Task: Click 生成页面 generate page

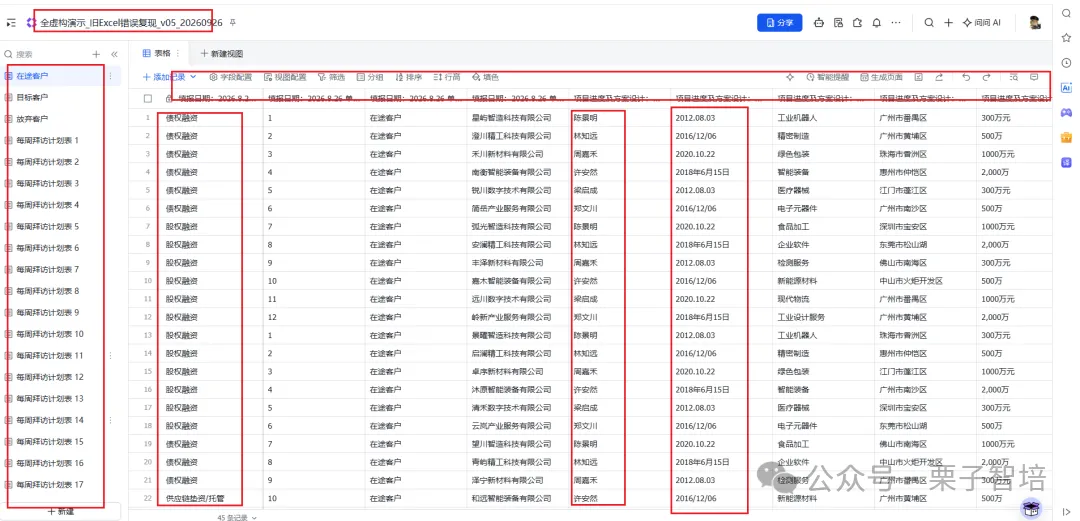Action: click(x=882, y=77)
